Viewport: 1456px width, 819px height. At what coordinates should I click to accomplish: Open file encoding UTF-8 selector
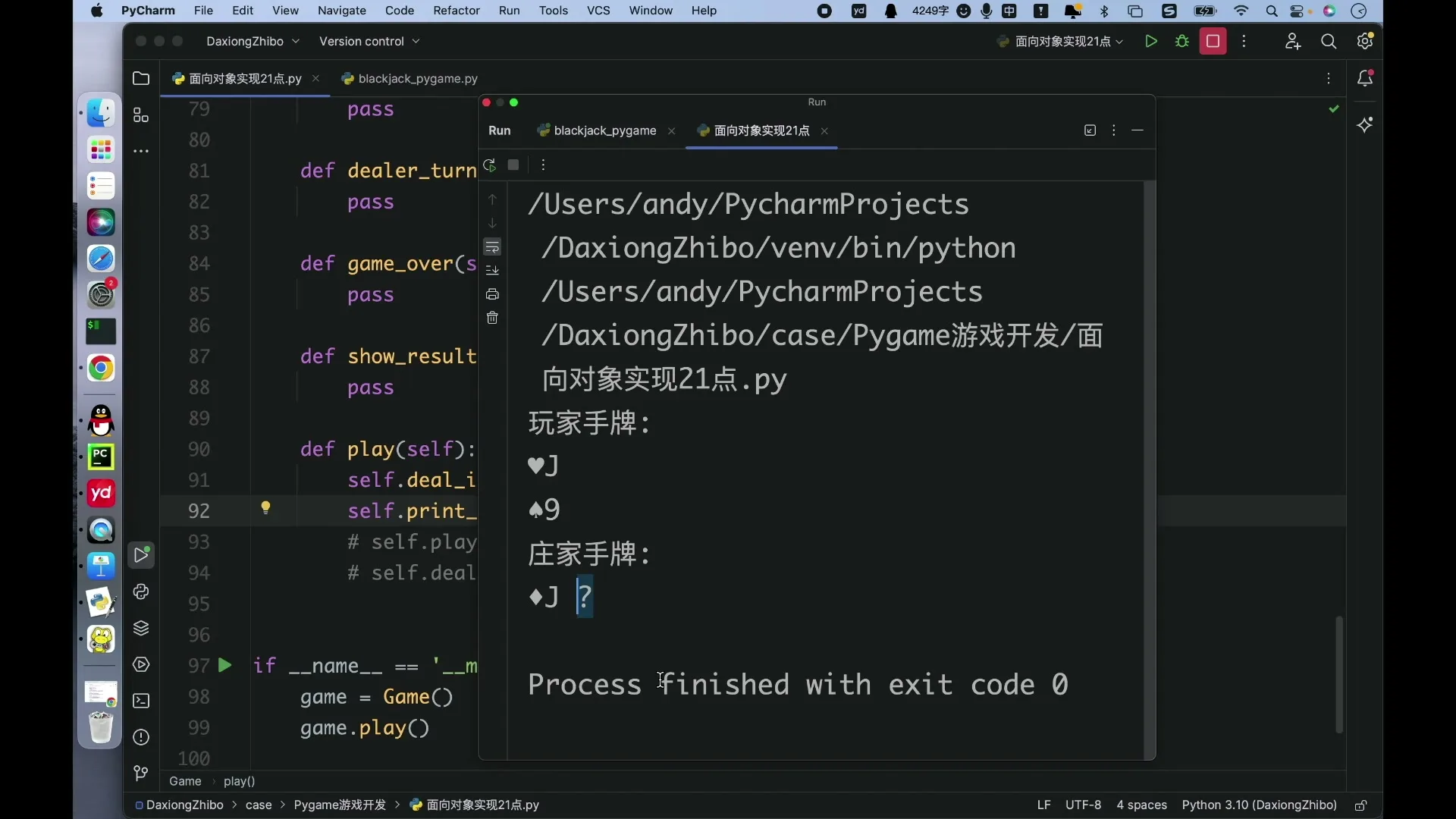tap(1083, 805)
